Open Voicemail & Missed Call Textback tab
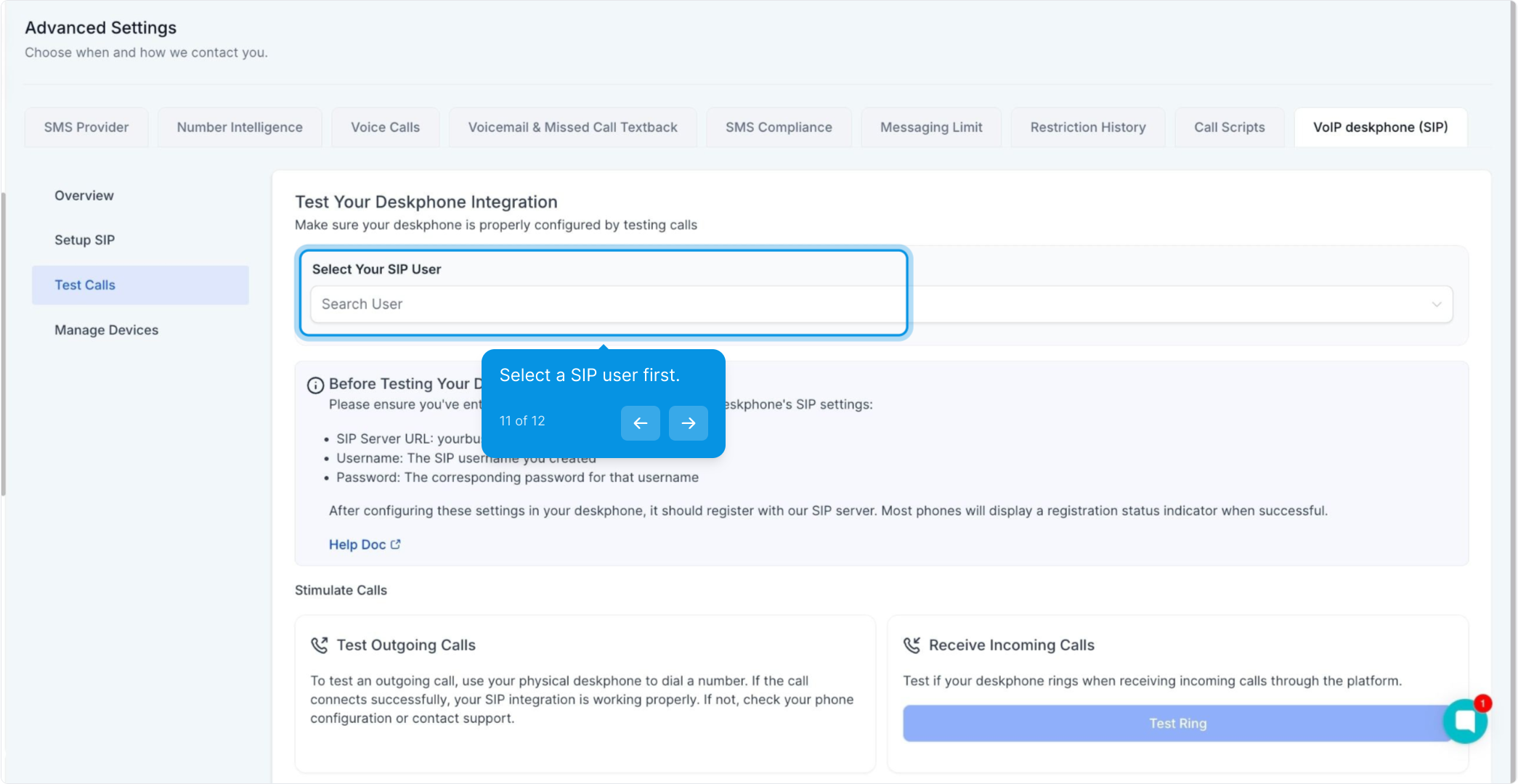This screenshot has height=784, width=1518. tap(572, 127)
